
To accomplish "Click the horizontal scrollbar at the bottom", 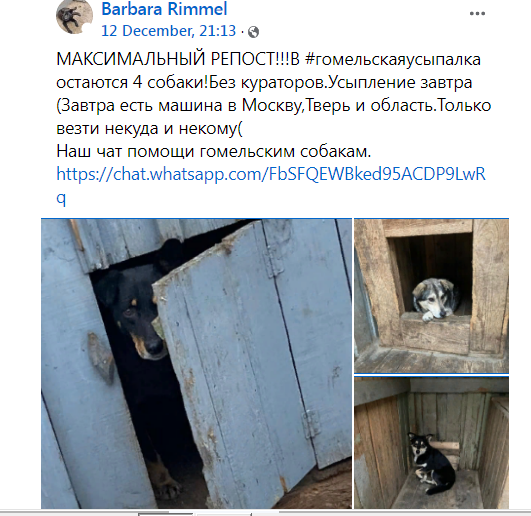I will (x=266, y=513).
